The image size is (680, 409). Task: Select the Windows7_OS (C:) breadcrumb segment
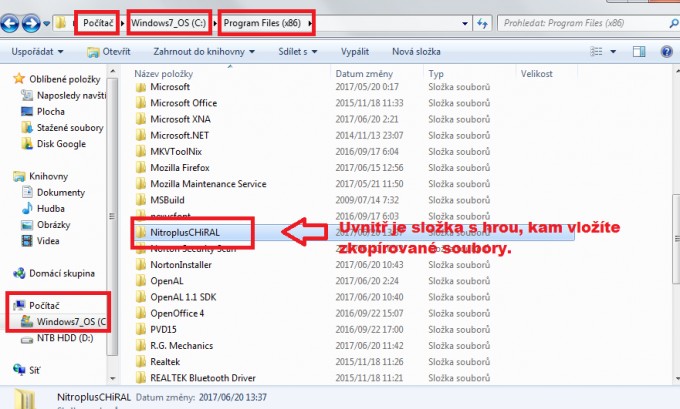tap(169, 23)
